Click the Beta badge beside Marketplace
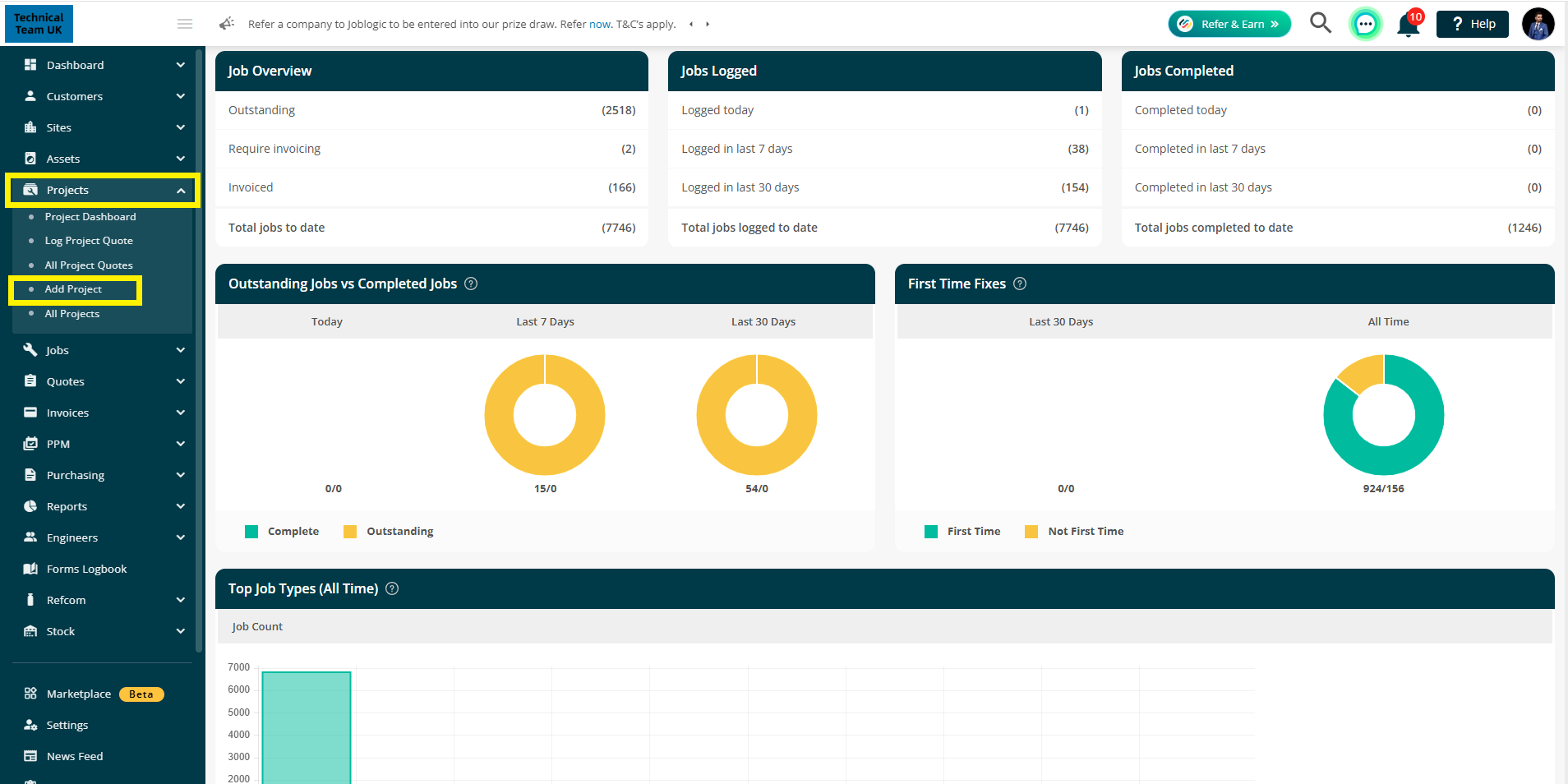The height and width of the screenshot is (784, 1568). click(141, 694)
